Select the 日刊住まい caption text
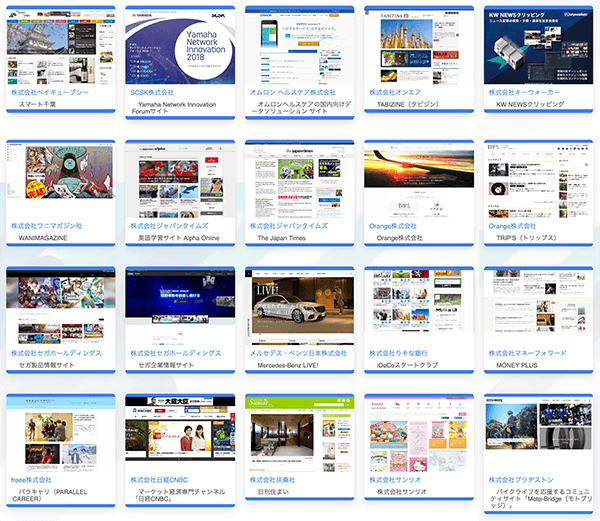The height and width of the screenshot is (521, 600). [x=273, y=492]
